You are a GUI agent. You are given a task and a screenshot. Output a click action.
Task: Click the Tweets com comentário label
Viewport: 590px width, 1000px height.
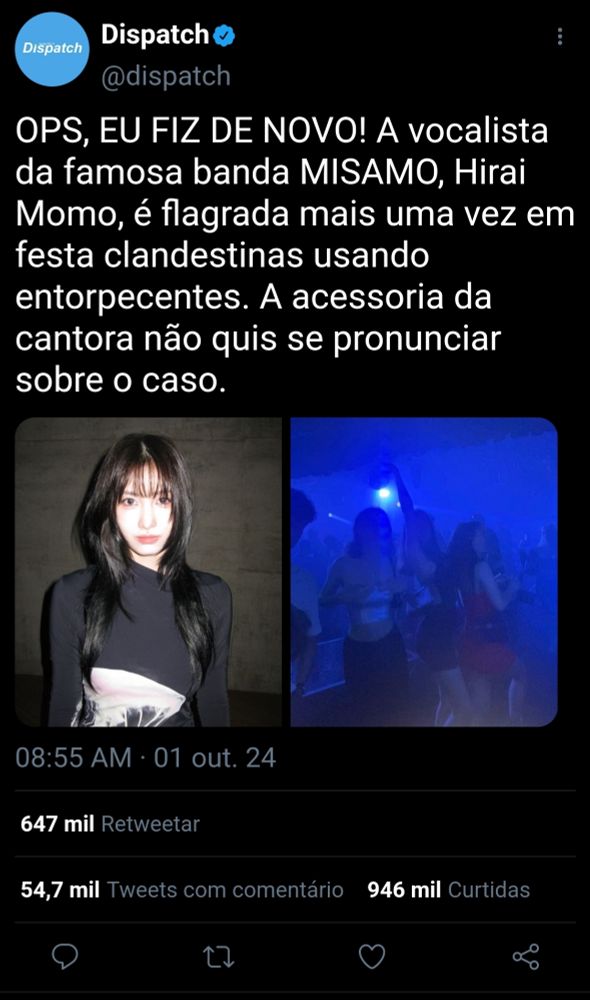(225, 890)
